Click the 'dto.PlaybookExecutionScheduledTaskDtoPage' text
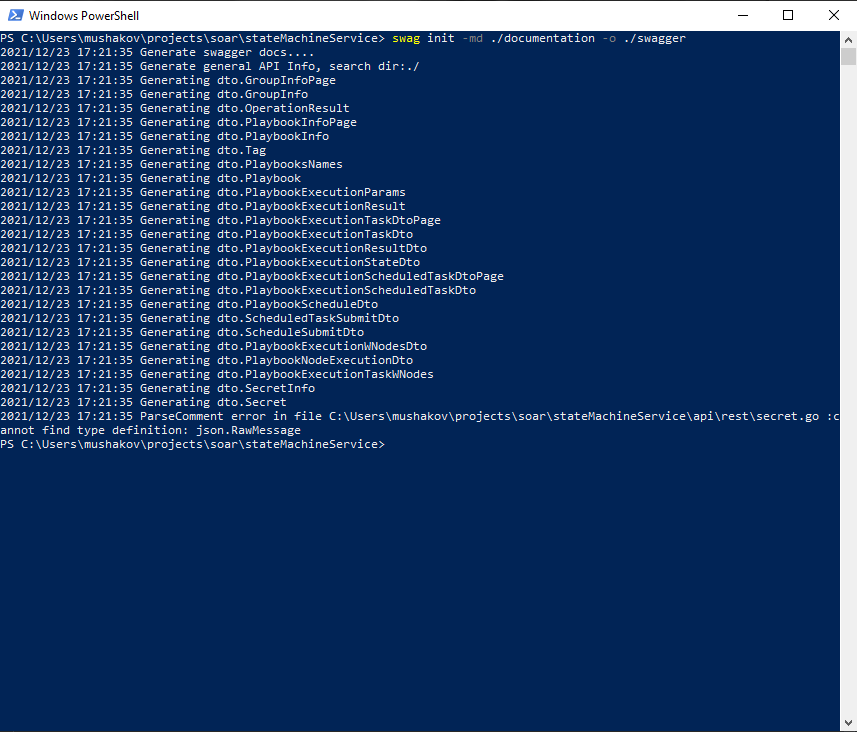This screenshot has width=857, height=732. pos(360,276)
